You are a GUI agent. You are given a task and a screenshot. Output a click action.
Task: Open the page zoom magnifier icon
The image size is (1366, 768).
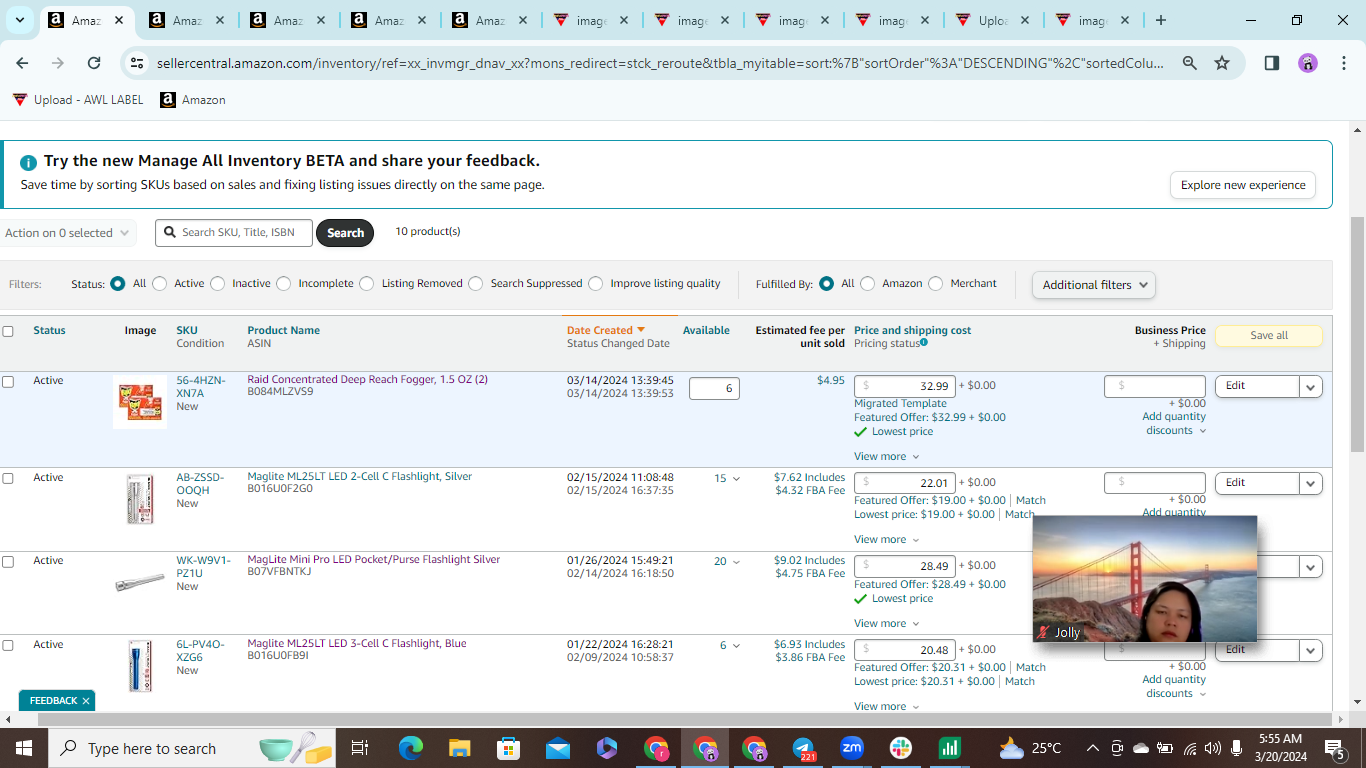tap(1190, 63)
